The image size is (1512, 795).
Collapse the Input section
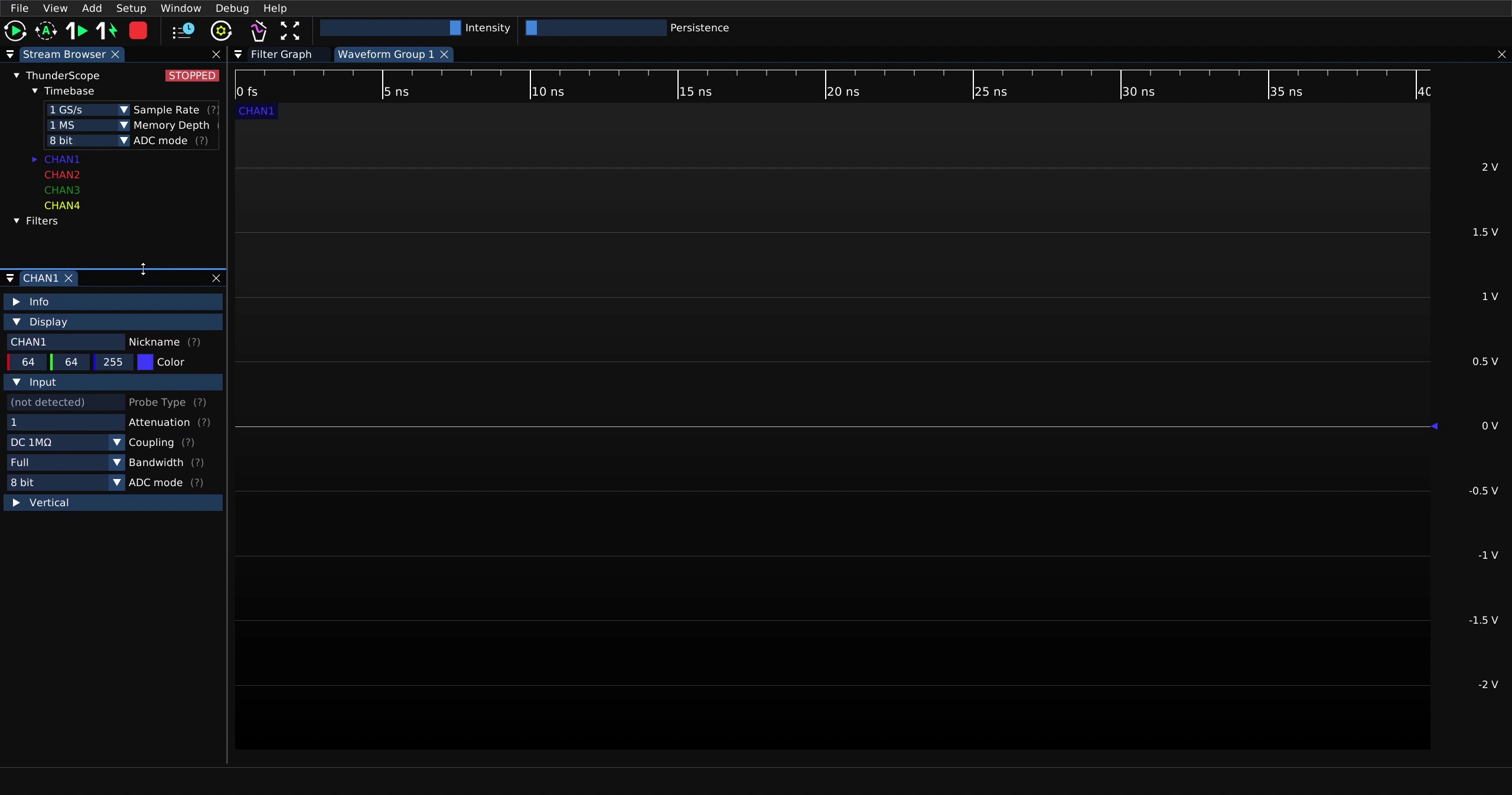click(113, 382)
